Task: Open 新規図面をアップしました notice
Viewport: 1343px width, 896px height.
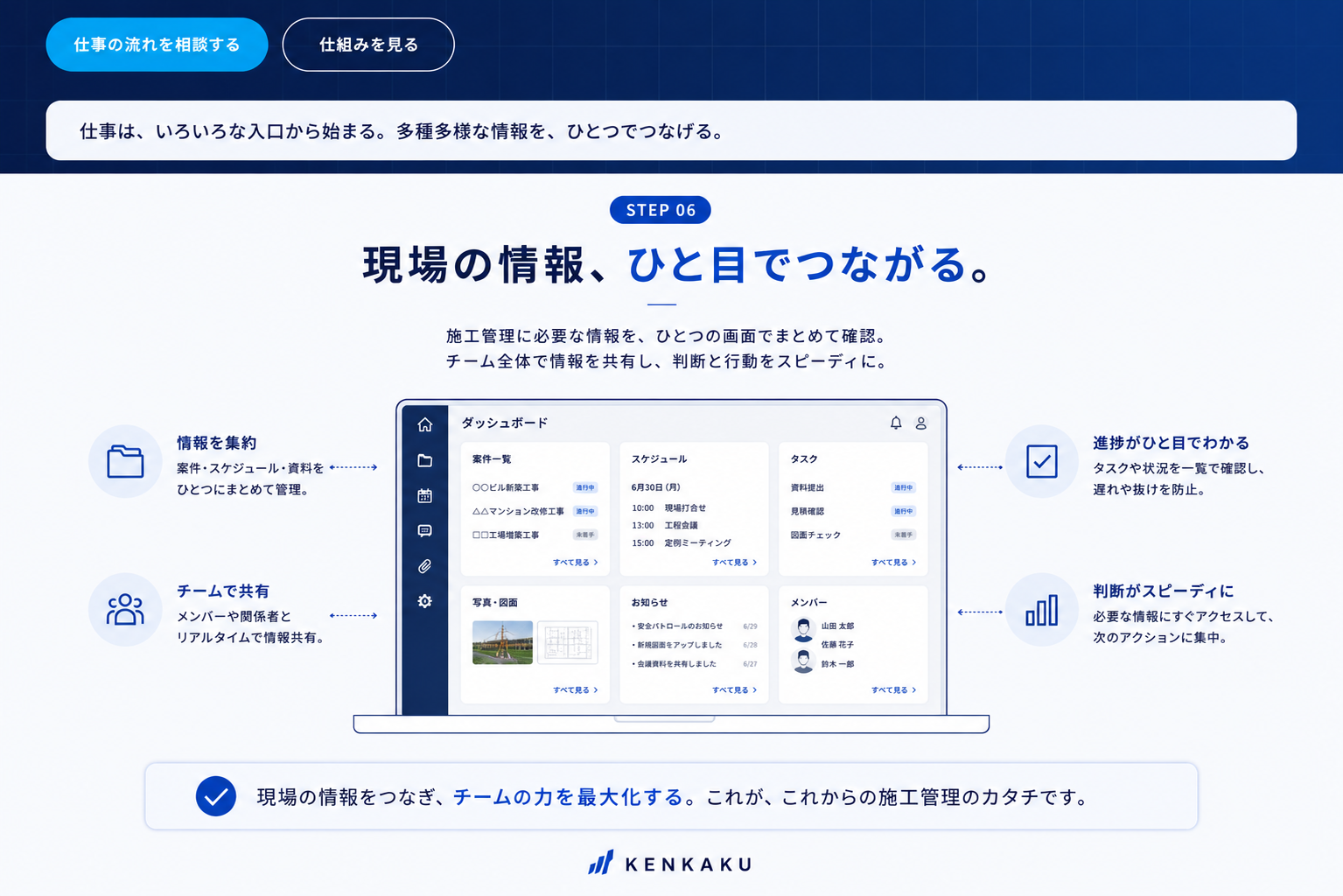Action: point(695,645)
